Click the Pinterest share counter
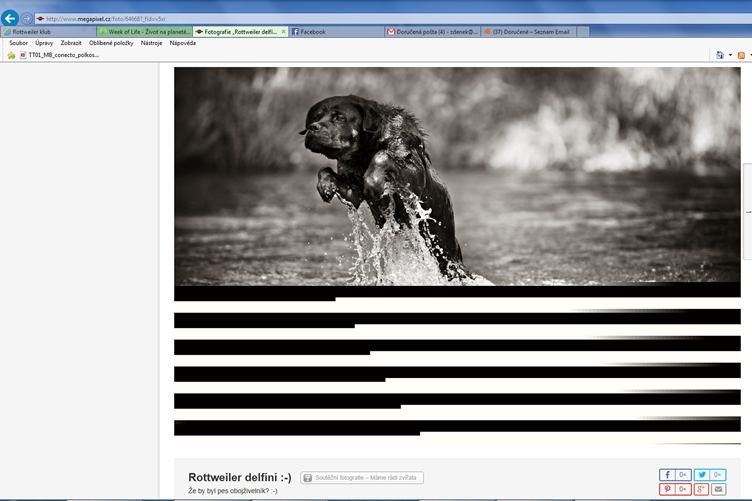 (683, 489)
